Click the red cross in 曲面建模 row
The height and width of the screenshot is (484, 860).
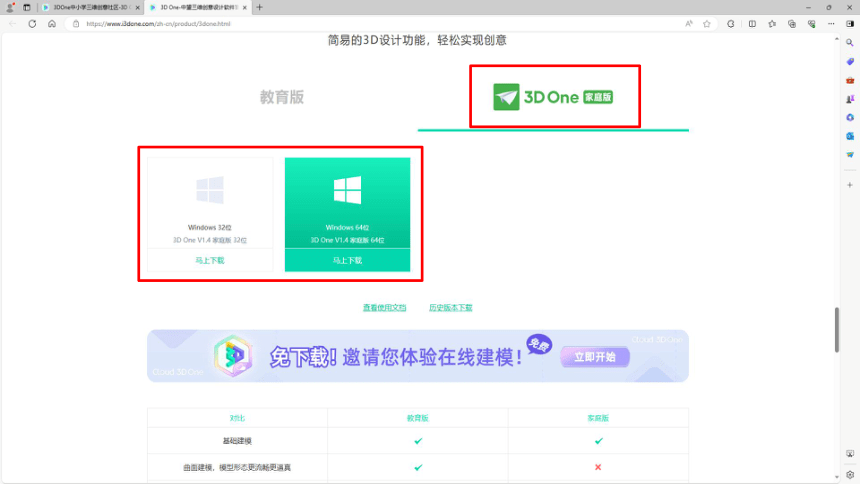(598, 468)
